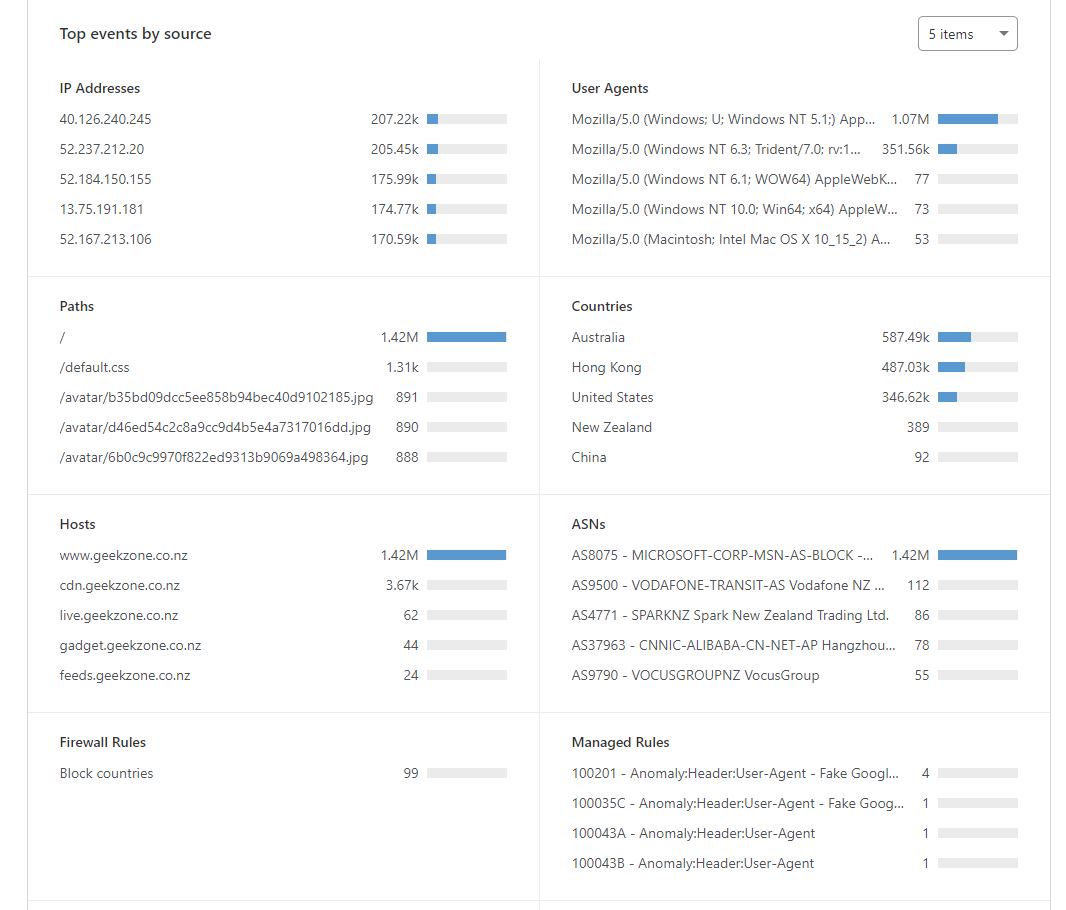This screenshot has width=1066, height=910.
Task: Click the Block countries firewall rule
Action: 106,773
